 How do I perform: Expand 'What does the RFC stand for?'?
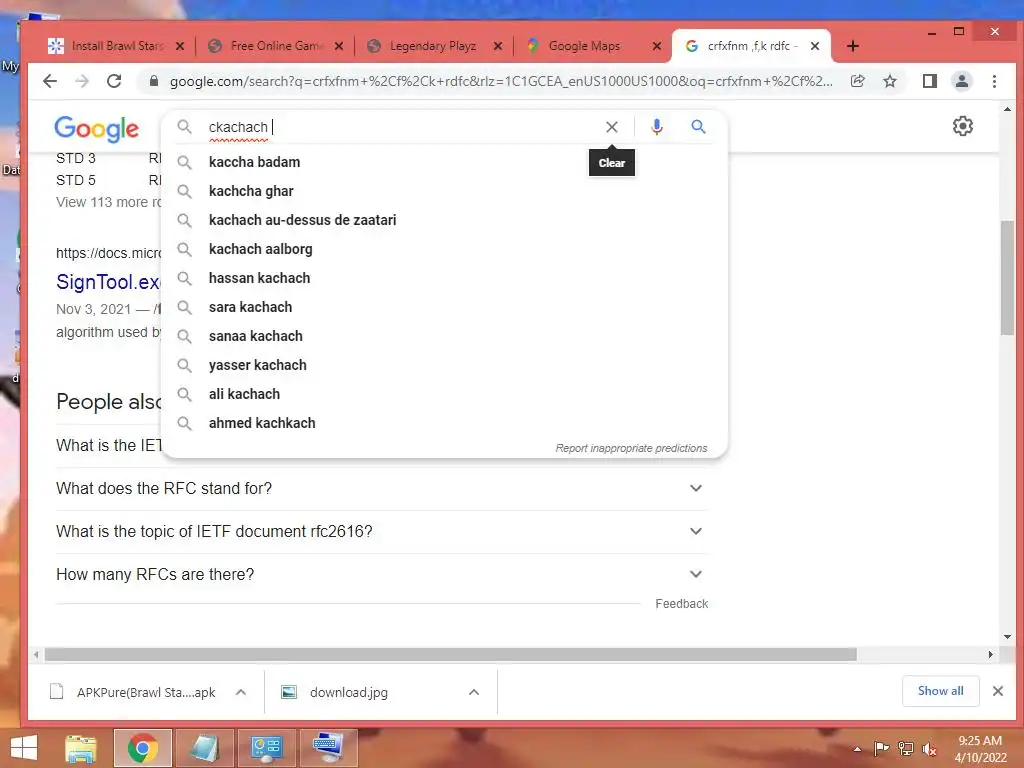tap(382, 488)
